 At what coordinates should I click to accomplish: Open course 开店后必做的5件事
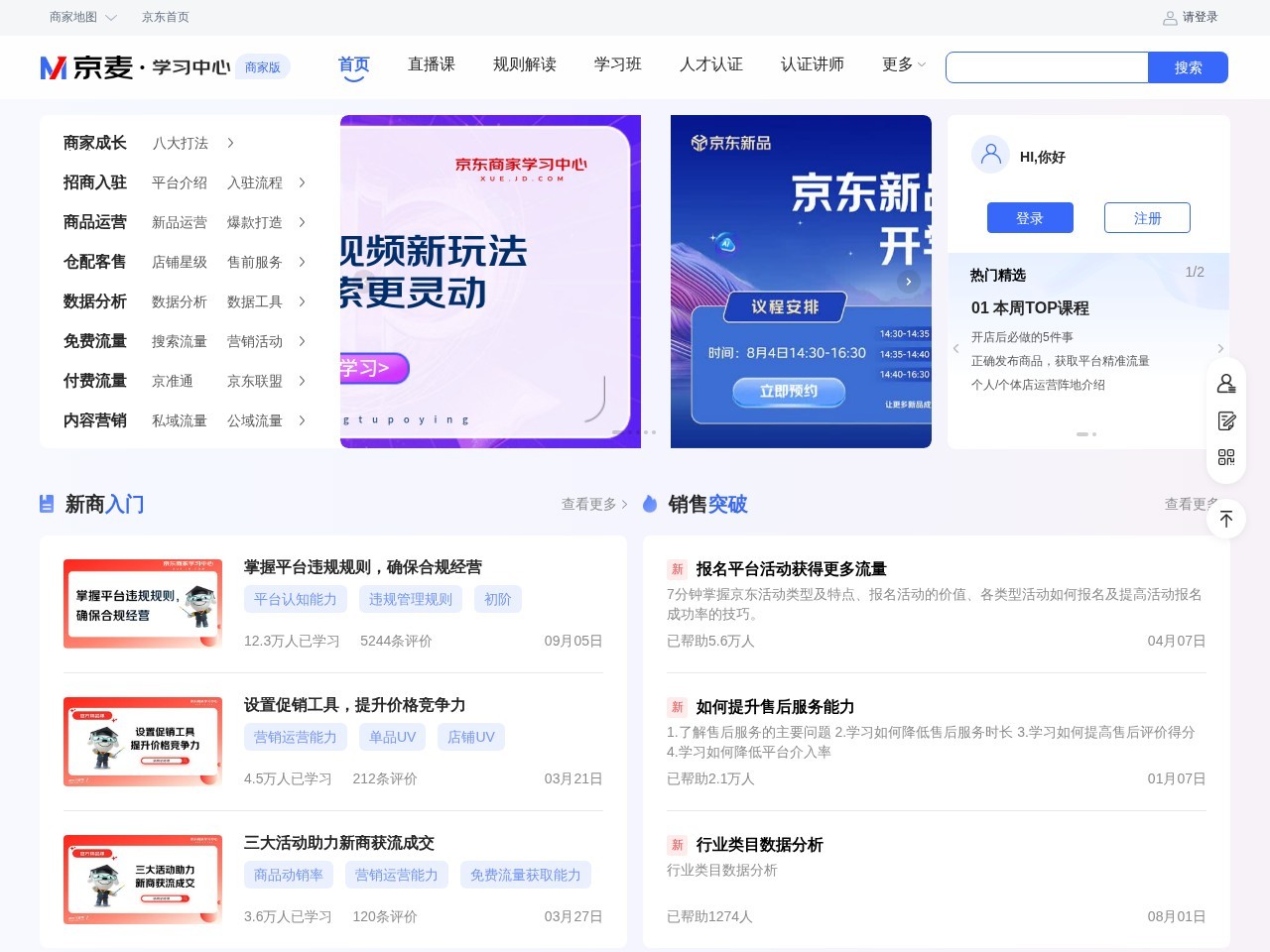[x=1022, y=337]
